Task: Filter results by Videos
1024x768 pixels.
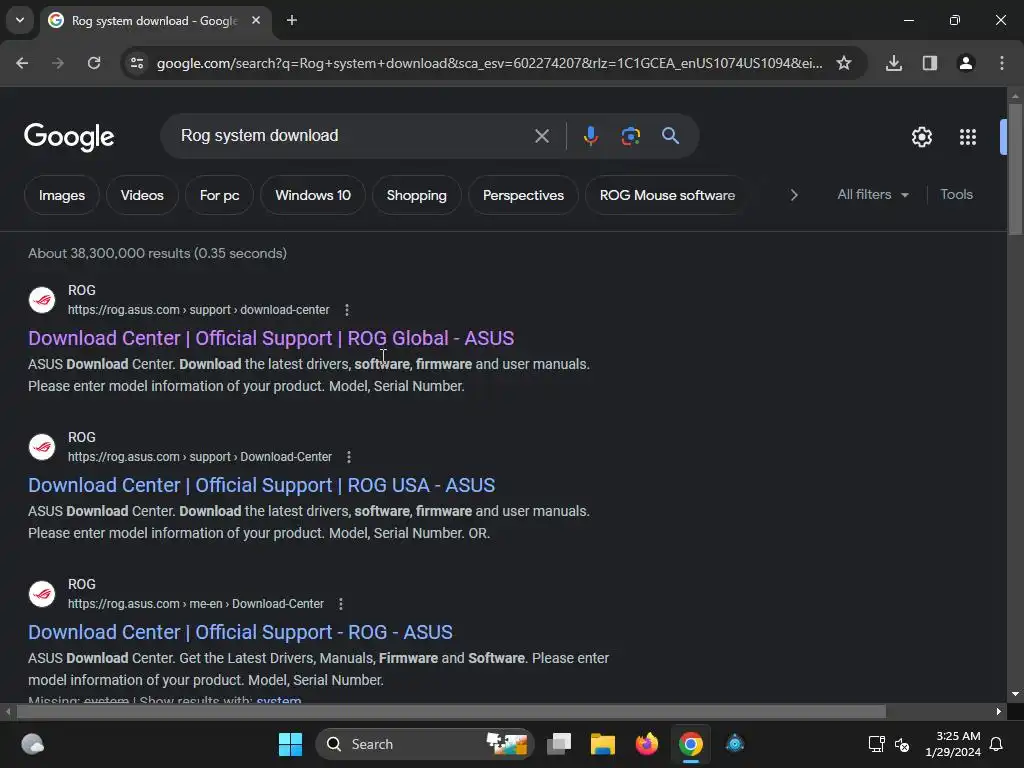Action: point(142,195)
